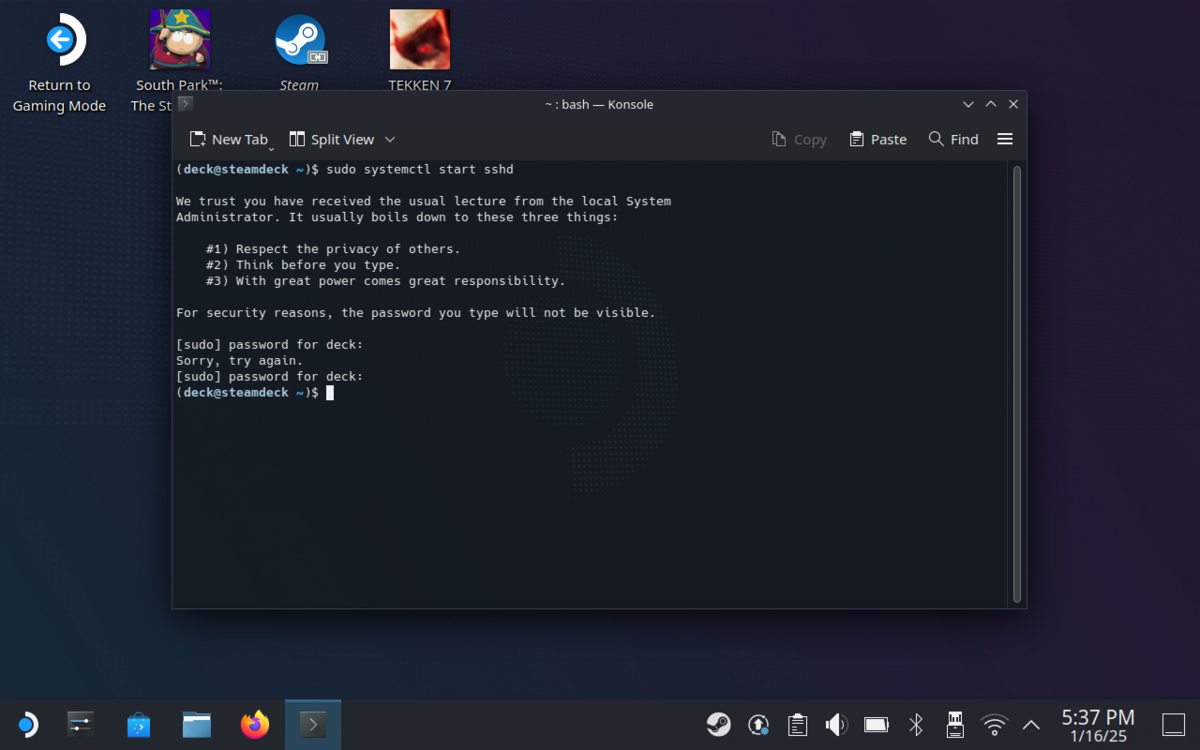Click the Konsole terminal scrollbar
This screenshot has height=750, width=1200.
[1017, 384]
